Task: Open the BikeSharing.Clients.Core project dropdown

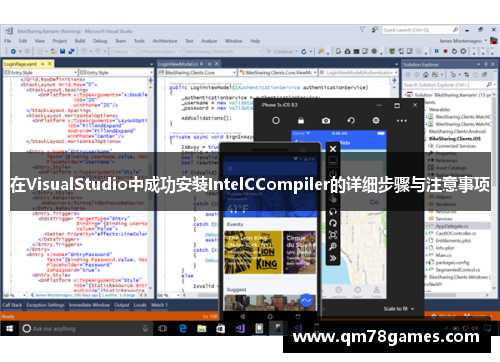Action: (197, 72)
